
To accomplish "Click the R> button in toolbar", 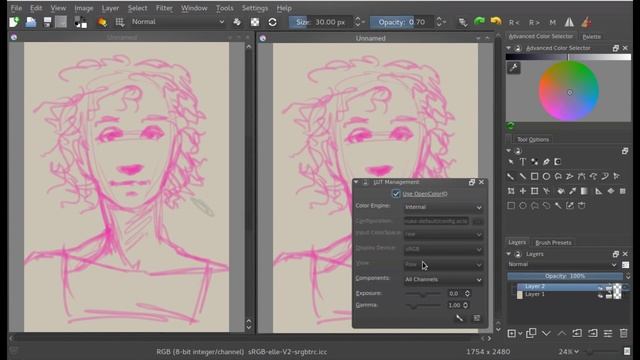I will point(534,22).
